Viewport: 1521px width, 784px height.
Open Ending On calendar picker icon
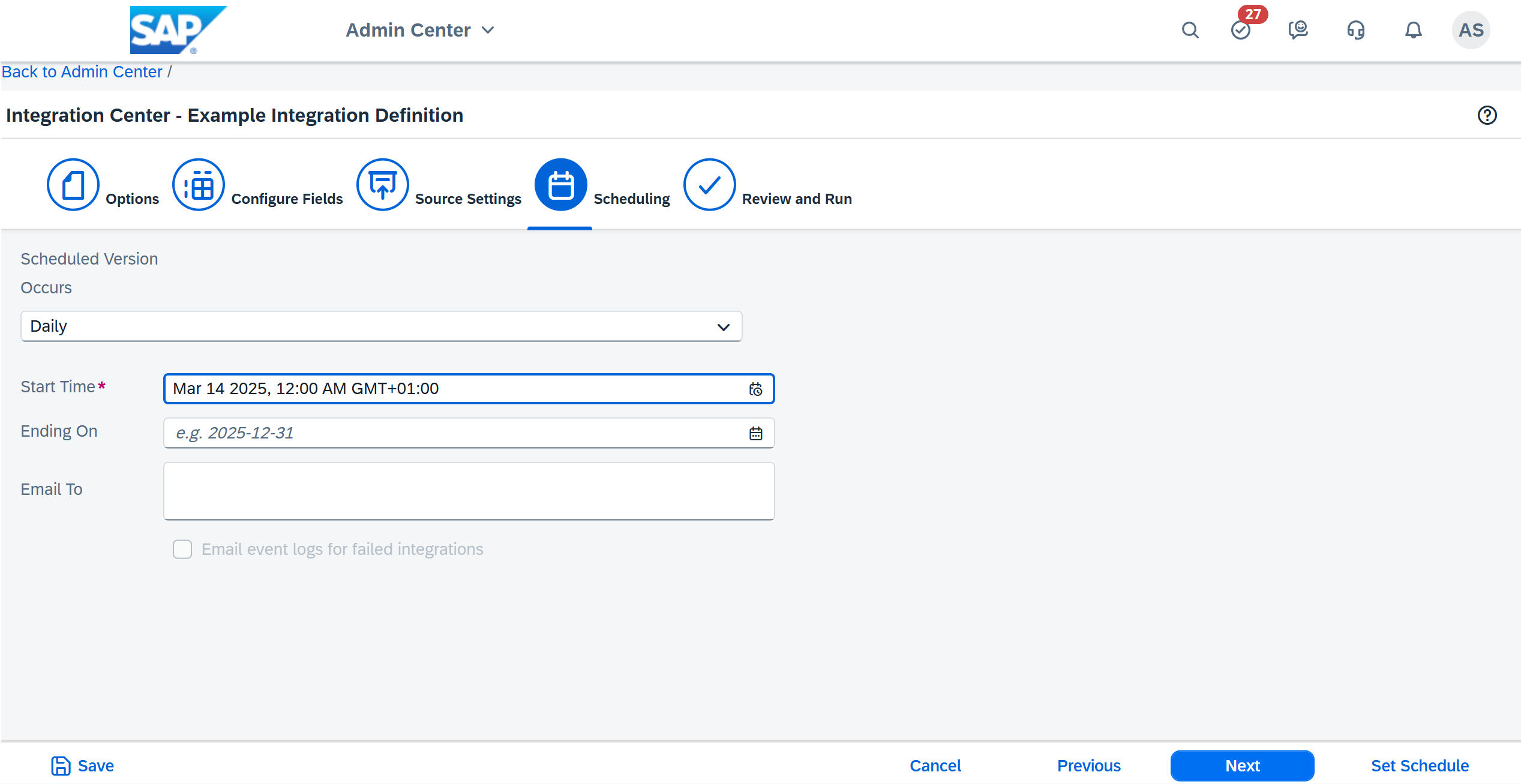pyautogui.click(x=755, y=433)
